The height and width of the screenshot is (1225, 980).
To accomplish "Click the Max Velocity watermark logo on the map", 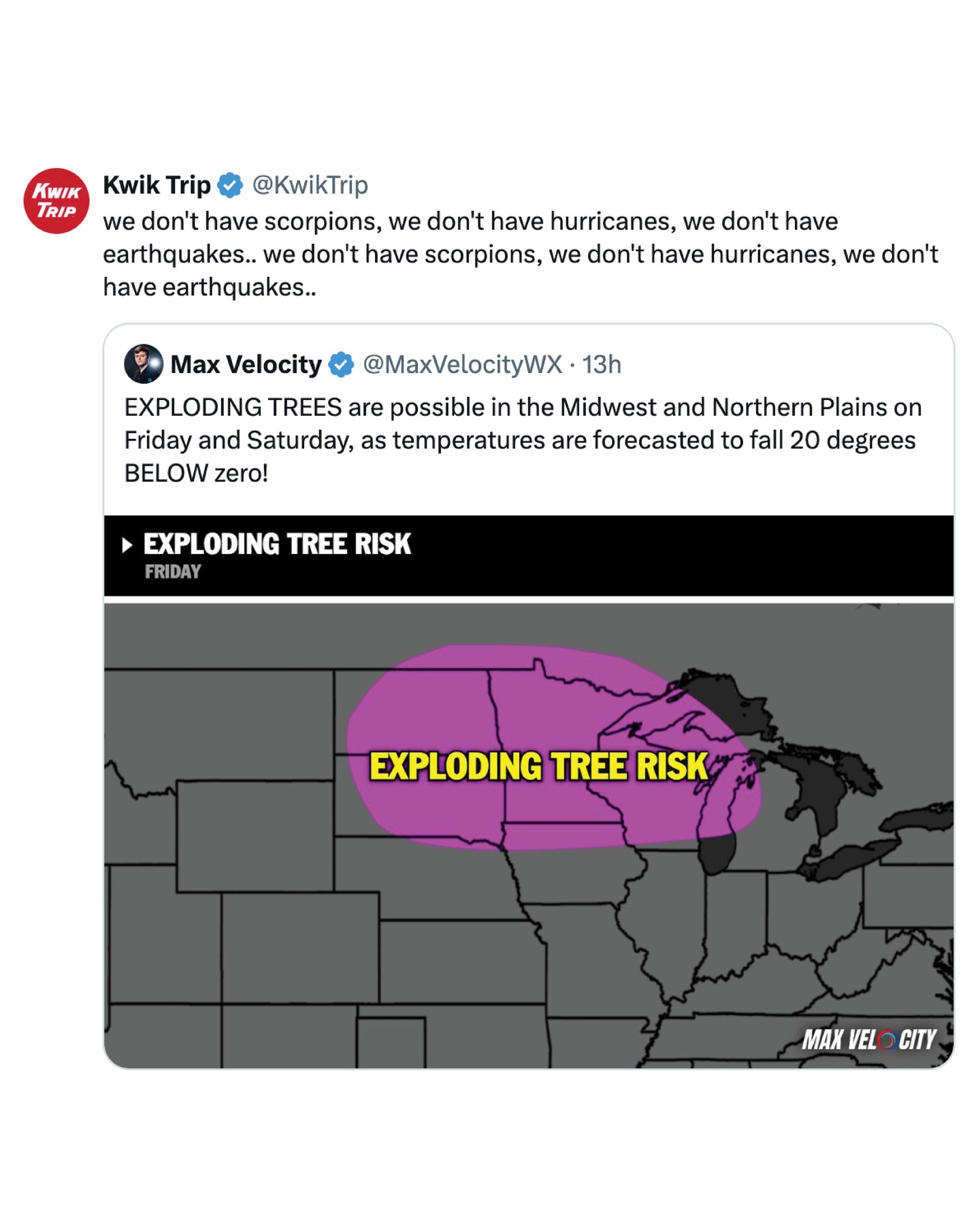I will click(869, 1039).
